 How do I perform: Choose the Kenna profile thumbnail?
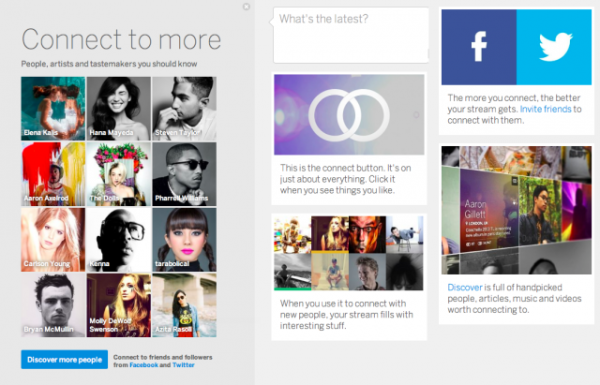point(119,240)
